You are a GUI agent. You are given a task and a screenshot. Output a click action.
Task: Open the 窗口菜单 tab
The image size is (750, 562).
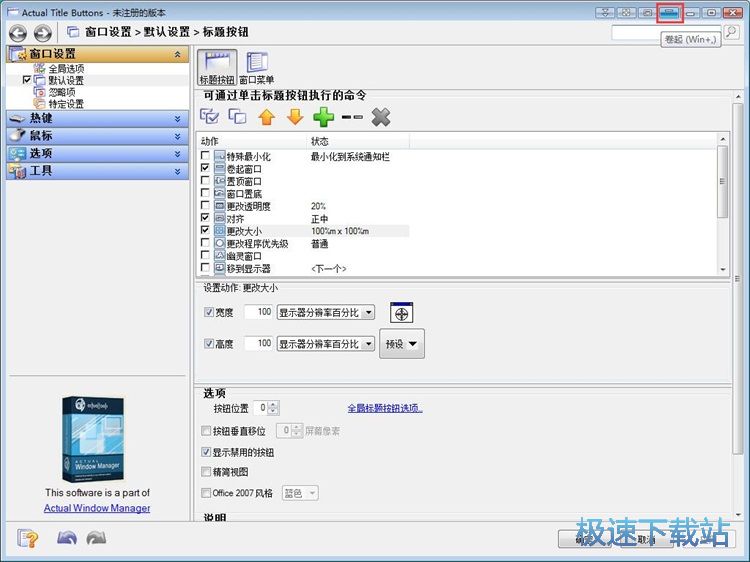[x=256, y=67]
